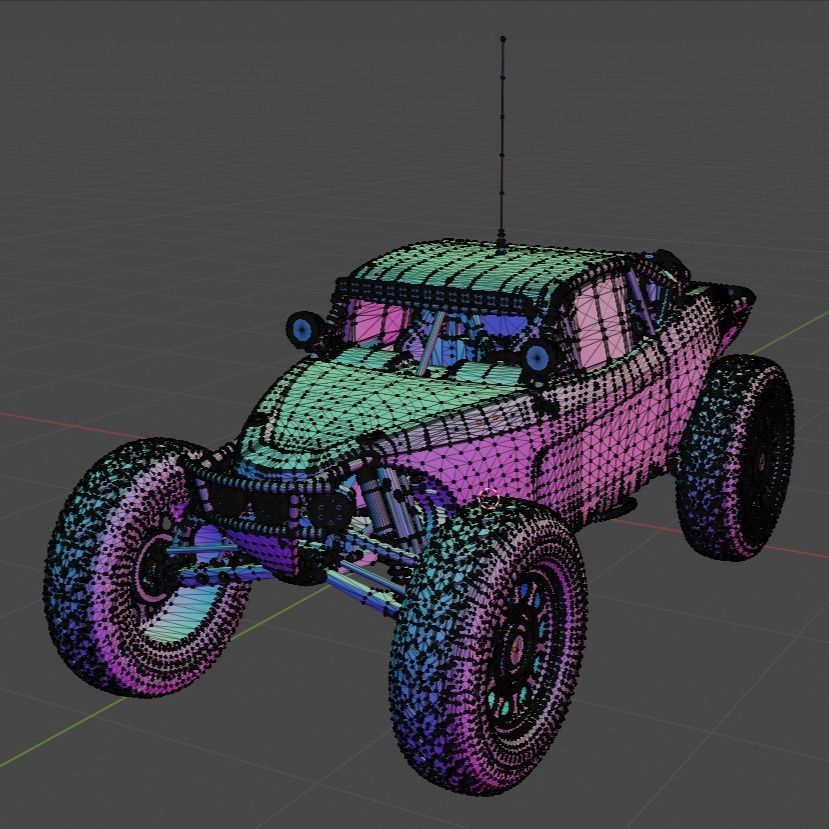Select the top vertex of the antenna
This screenshot has width=829, height=829.
(x=503, y=39)
